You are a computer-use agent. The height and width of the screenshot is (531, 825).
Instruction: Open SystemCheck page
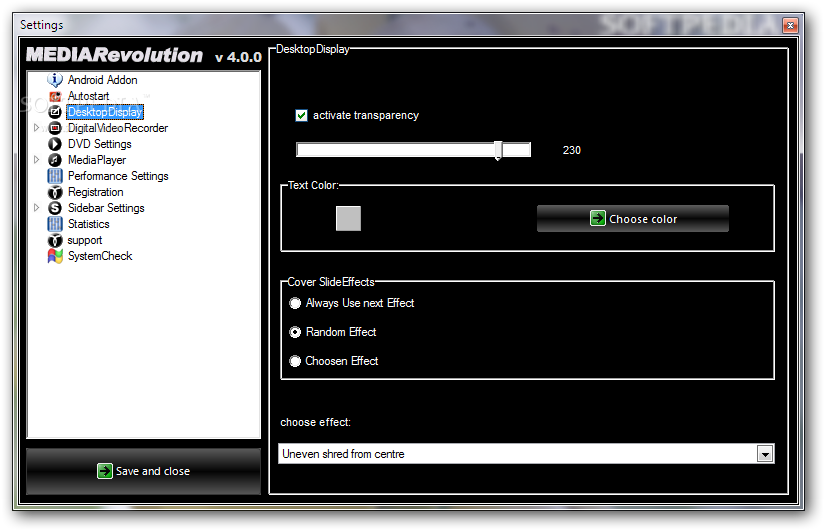click(x=100, y=256)
